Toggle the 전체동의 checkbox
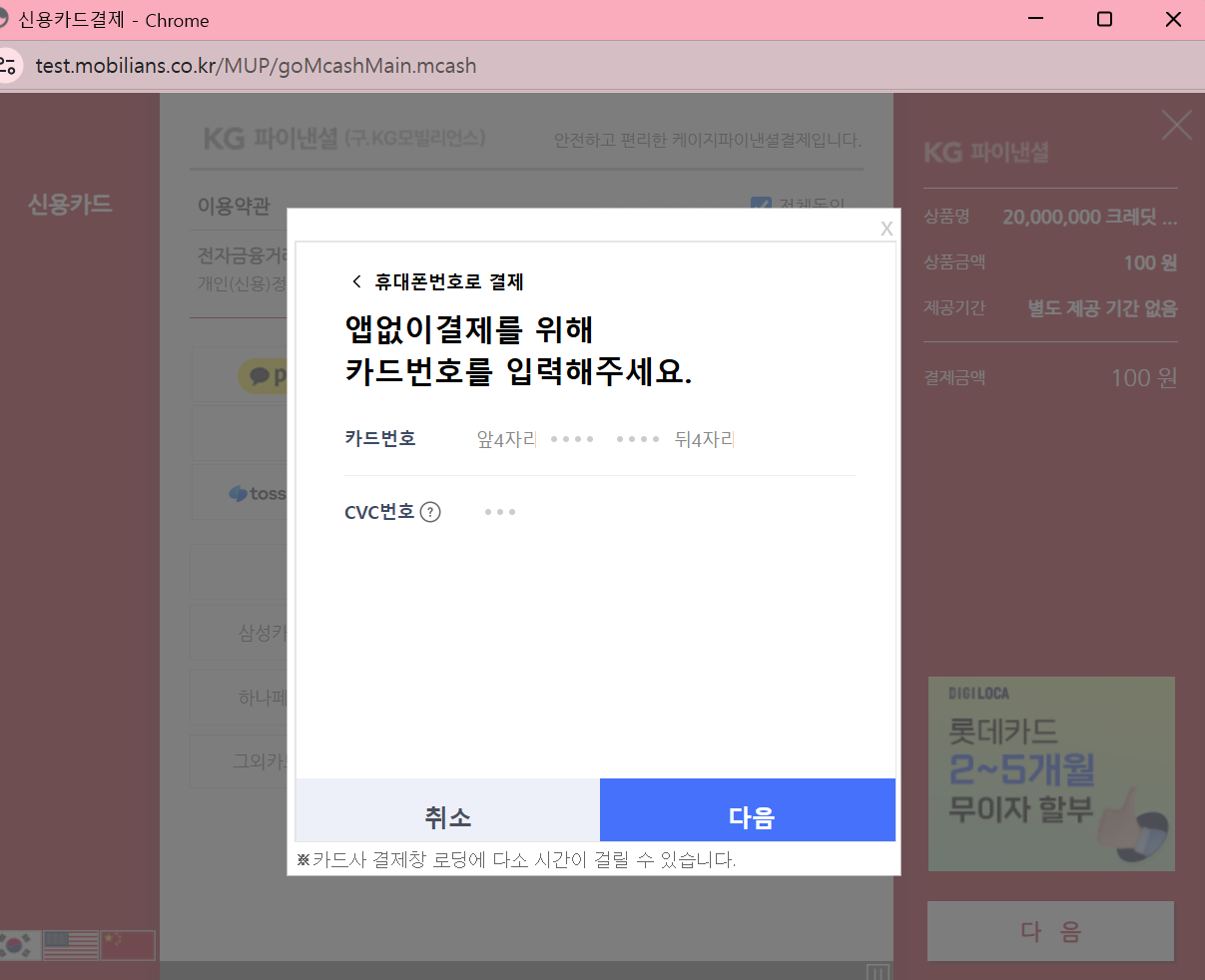The width and height of the screenshot is (1205, 980). pyautogui.click(x=761, y=204)
